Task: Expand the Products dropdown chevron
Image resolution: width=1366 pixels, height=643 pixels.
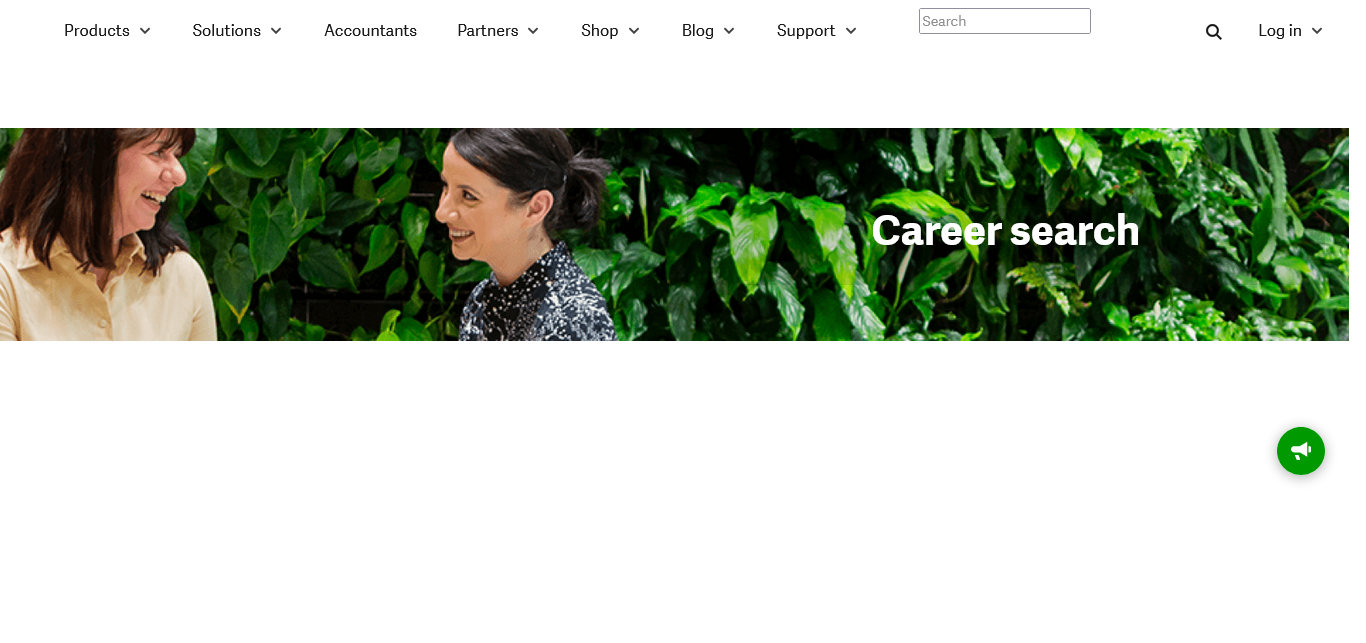Action: (145, 31)
